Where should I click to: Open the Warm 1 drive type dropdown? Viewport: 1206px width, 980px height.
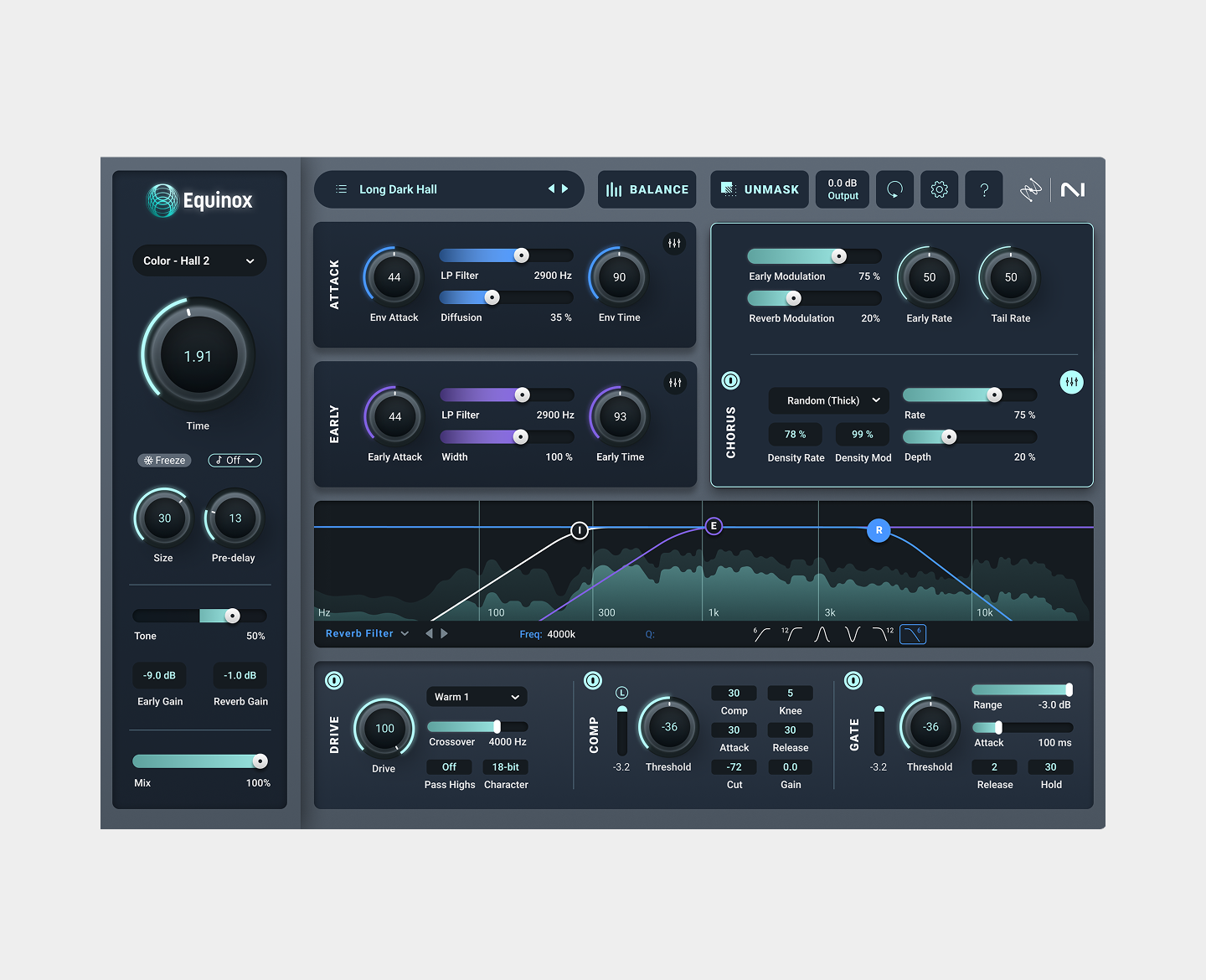coord(477,697)
